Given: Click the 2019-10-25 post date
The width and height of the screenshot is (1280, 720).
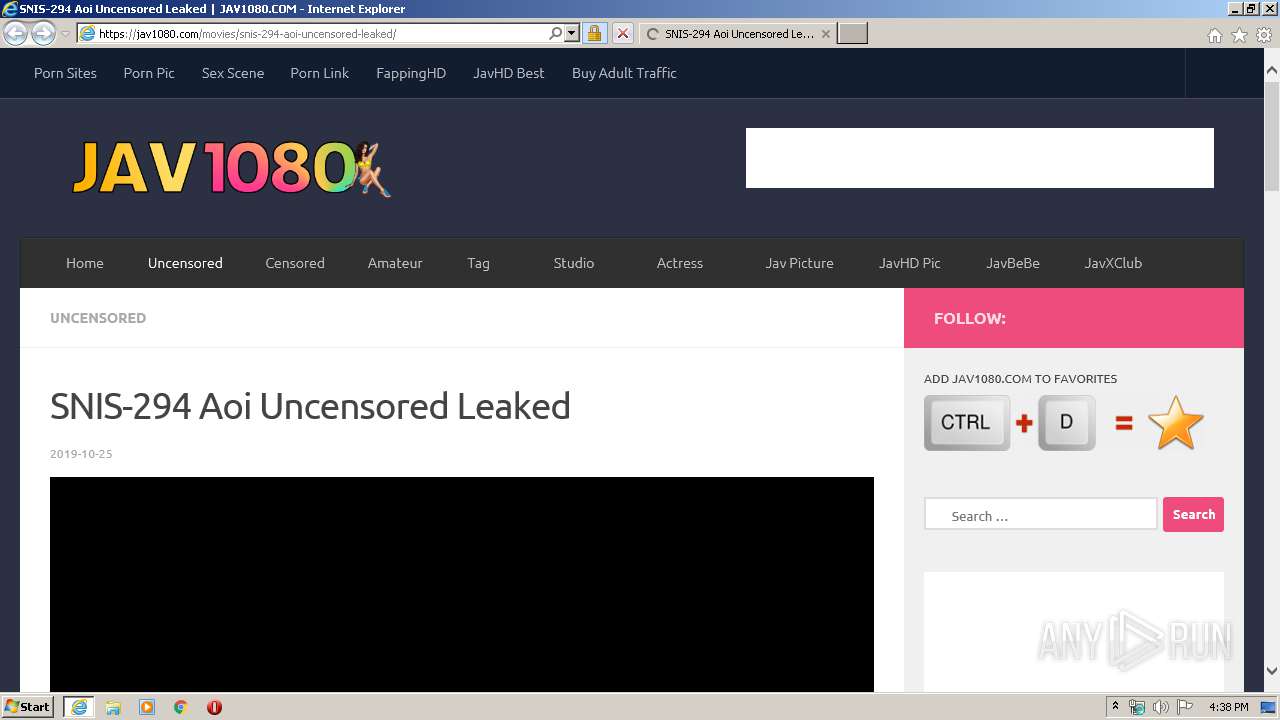Looking at the screenshot, I should pos(81,454).
